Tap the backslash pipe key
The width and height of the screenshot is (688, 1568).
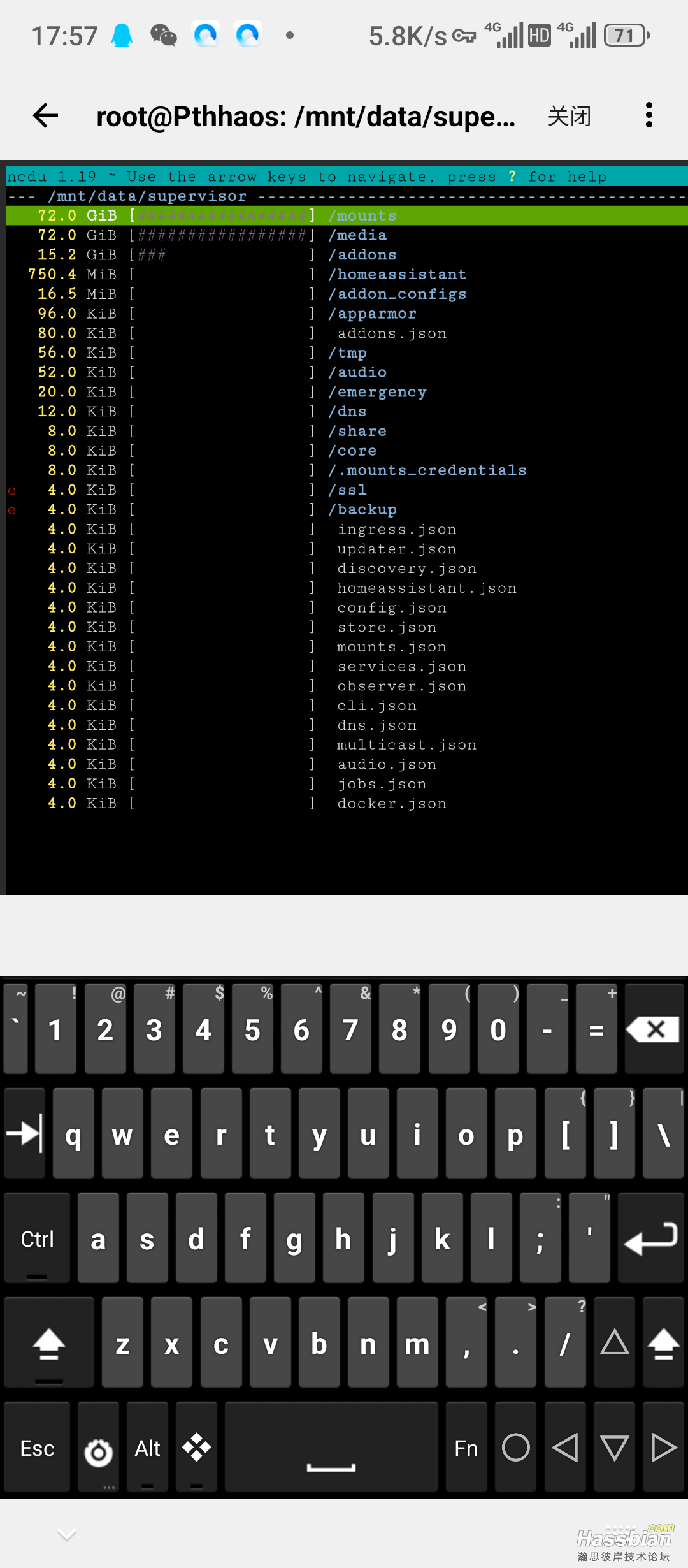coord(663,1133)
